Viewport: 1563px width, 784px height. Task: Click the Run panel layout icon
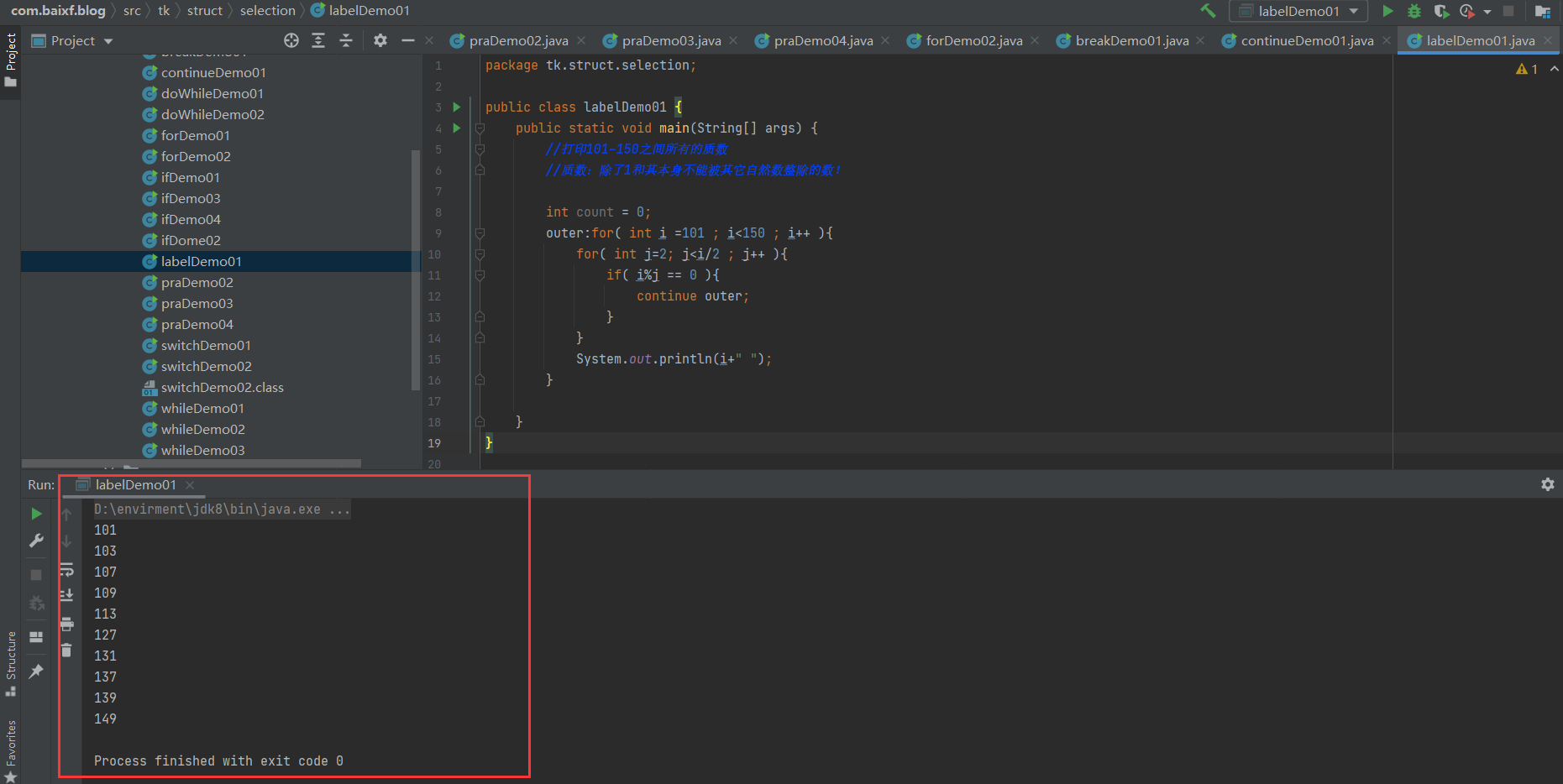click(x=36, y=637)
